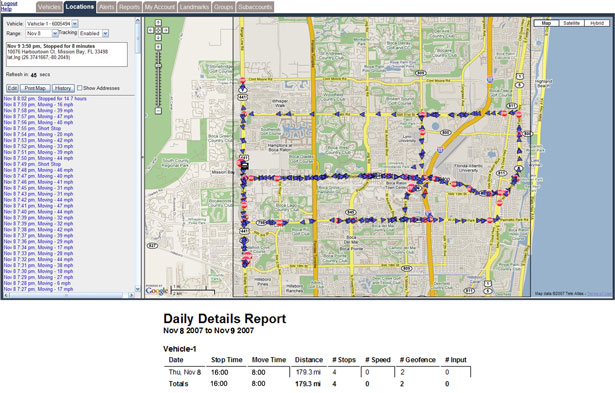Pan the map down with arrow control
The image size is (615, 393).
158,38
